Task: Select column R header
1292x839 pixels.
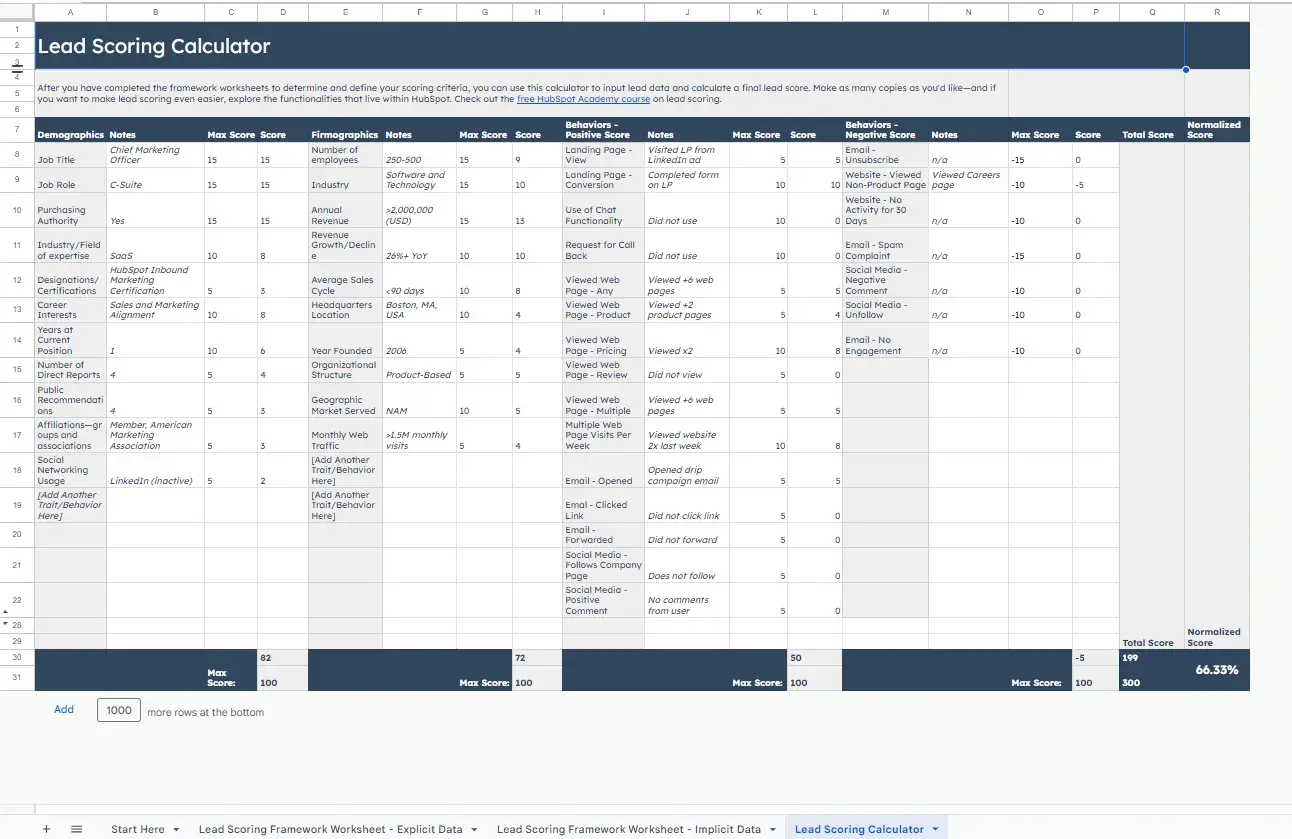Action: click(x=1216, y=13)
